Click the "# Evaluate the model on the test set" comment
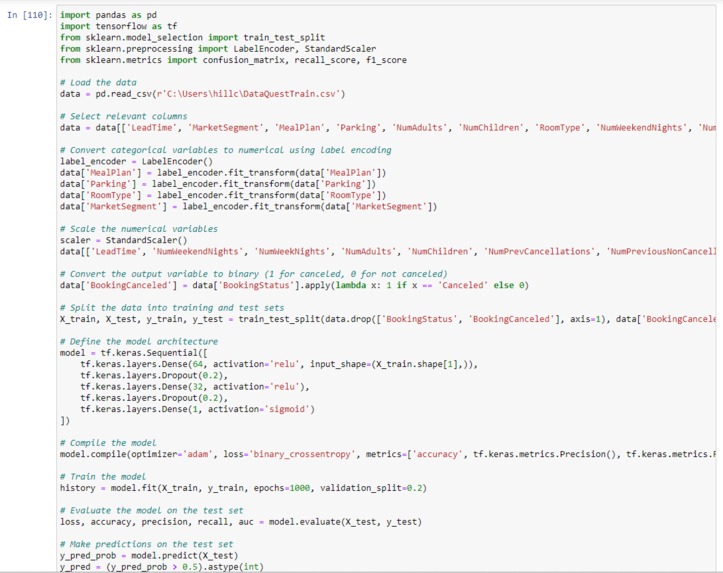 (152, 510)
